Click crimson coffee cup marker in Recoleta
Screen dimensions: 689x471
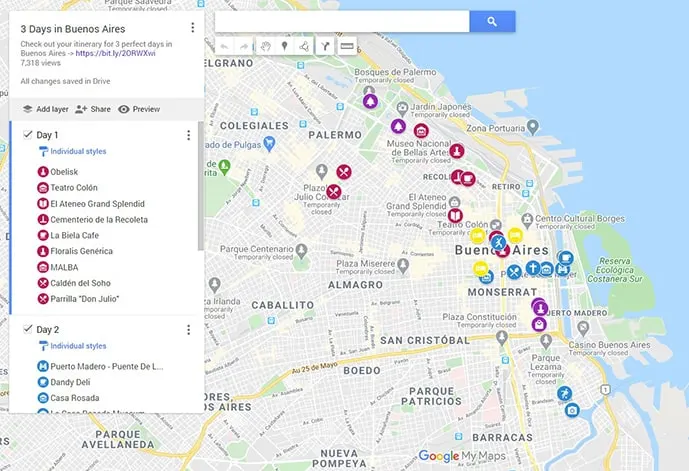tap(468, 179)
